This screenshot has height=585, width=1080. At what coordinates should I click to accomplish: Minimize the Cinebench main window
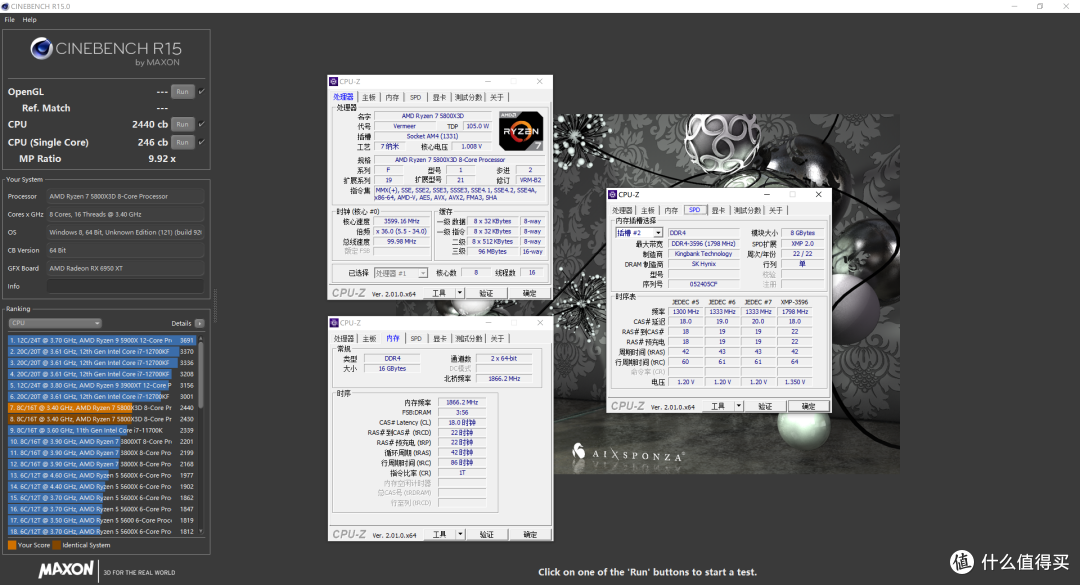click(x=1014, y=6)
